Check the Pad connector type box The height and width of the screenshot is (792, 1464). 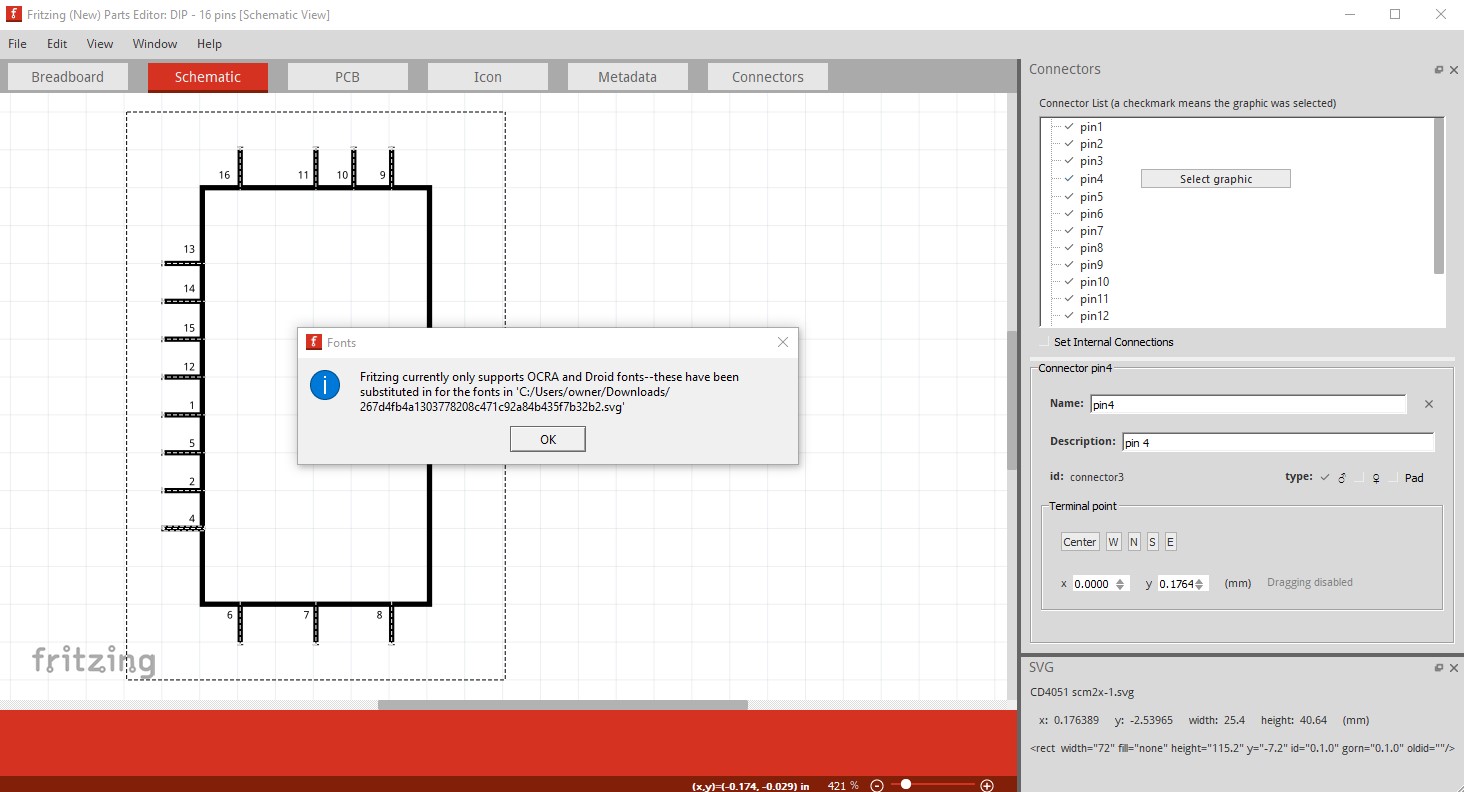tap(1394, 478)
